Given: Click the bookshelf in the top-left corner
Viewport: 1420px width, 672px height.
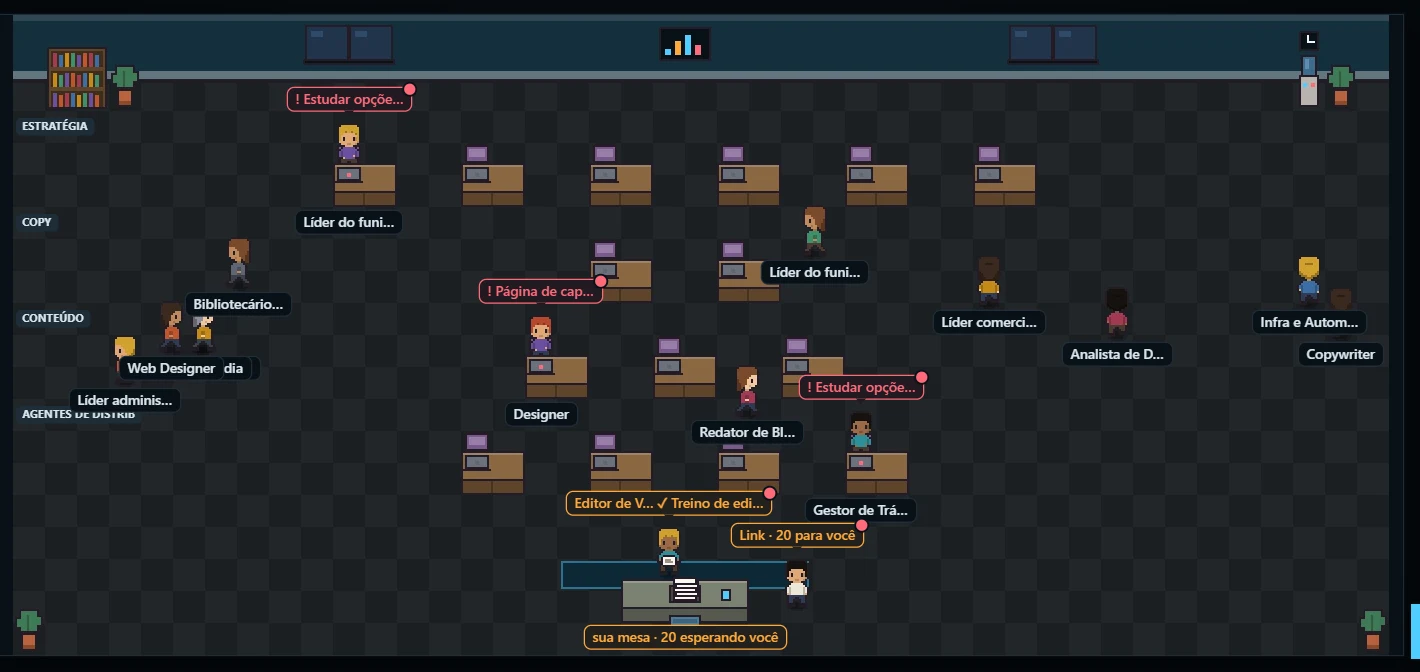Looking at the screenshot, I should click(x=77, y=78).
